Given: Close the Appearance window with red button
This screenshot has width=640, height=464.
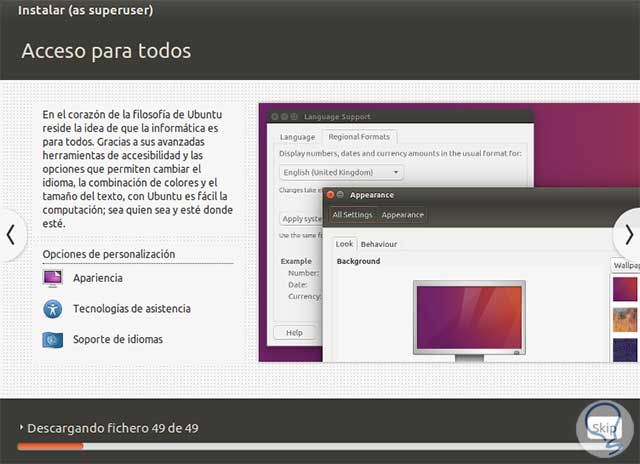Looking at the screenshot, I should click(x=330, y=195).
